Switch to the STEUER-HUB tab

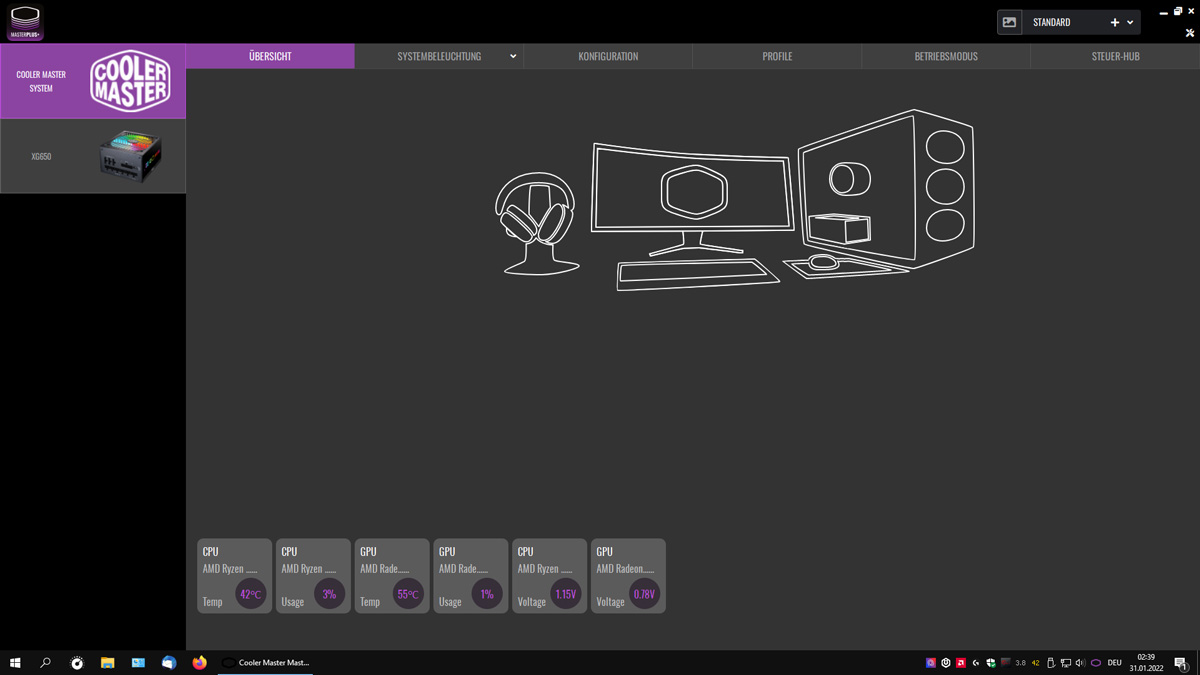point(1115,56)
